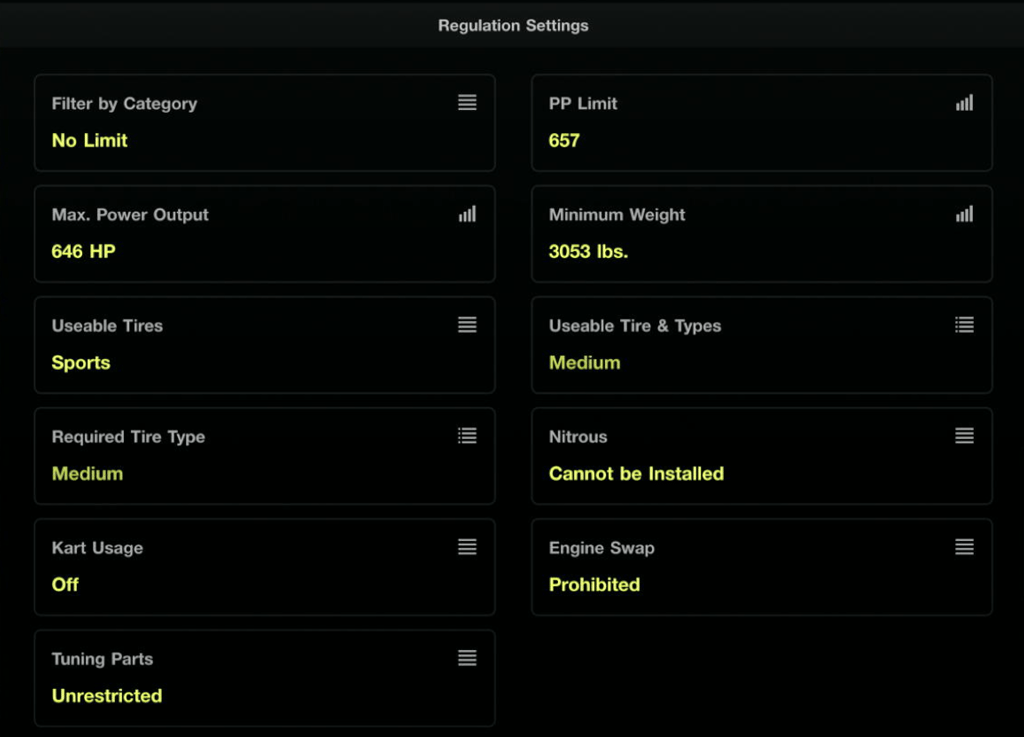Viewport: 1024px width, 737px height.
Task: Adjust the PP Limit 657 value
Action: pyautogui.click(x=564, y=140)
